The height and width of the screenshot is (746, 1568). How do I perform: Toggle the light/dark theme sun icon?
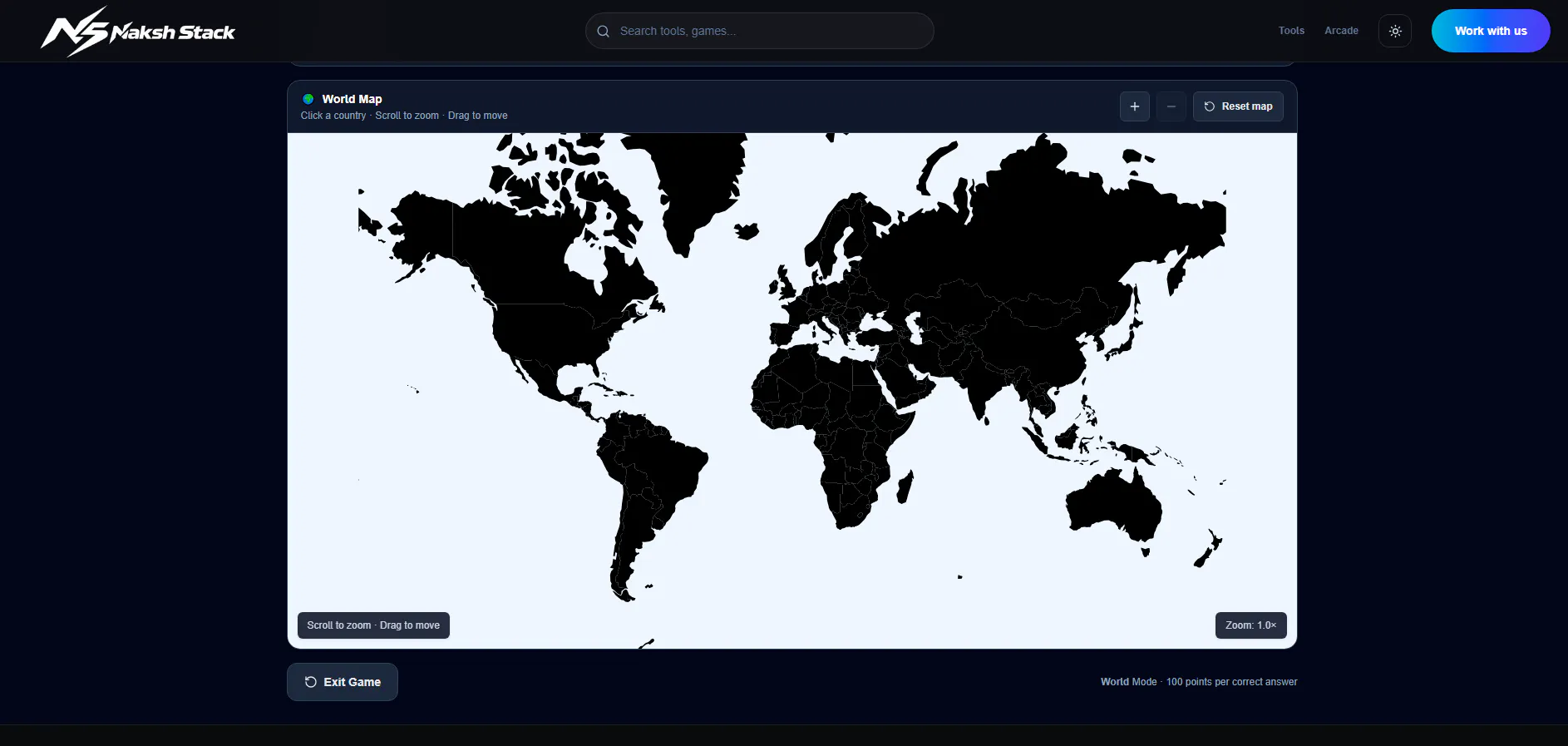tap(1395, 31)
